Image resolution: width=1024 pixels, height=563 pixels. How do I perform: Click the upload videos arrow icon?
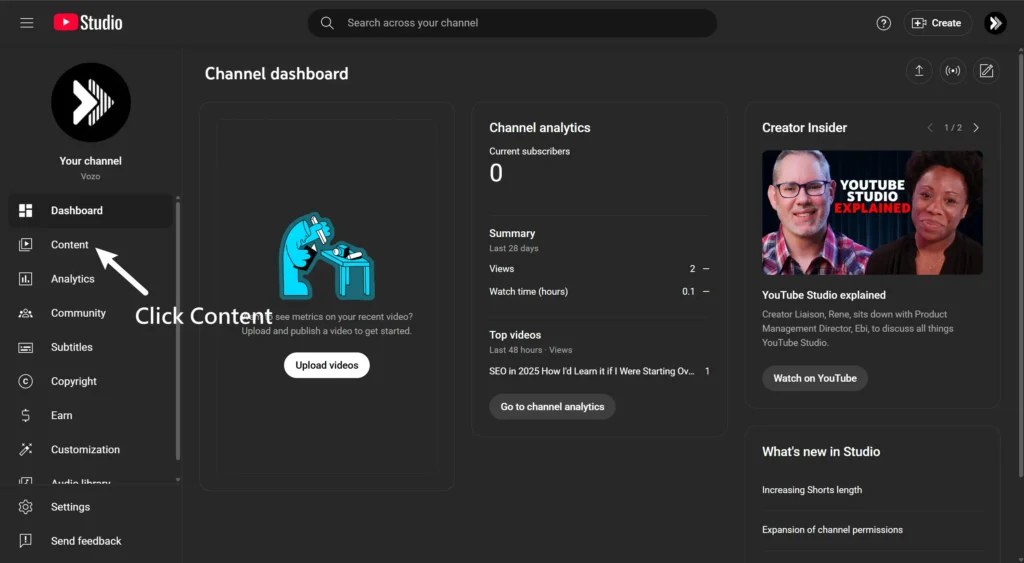pyautogui.click(x=919, y=71)
